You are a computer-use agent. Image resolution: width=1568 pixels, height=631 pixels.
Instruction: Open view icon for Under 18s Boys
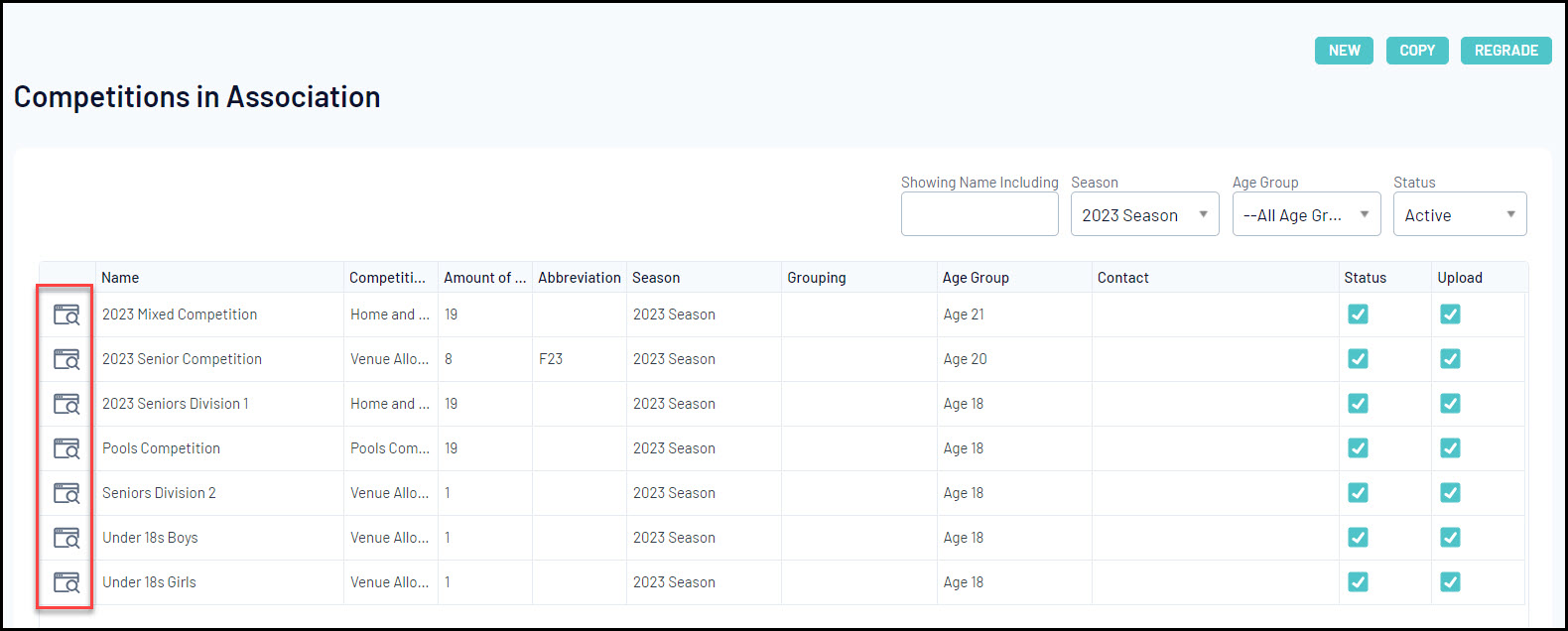[66, 539]
